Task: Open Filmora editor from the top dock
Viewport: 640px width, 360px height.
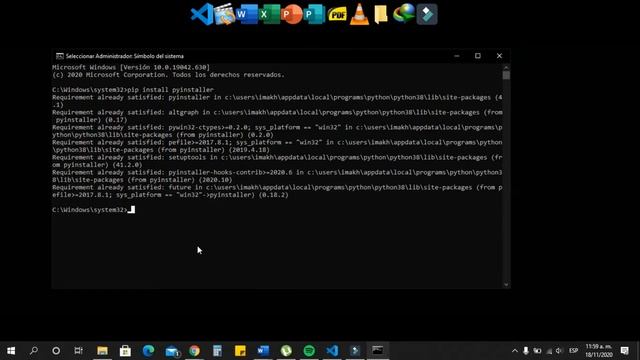Action: [427, 14]
